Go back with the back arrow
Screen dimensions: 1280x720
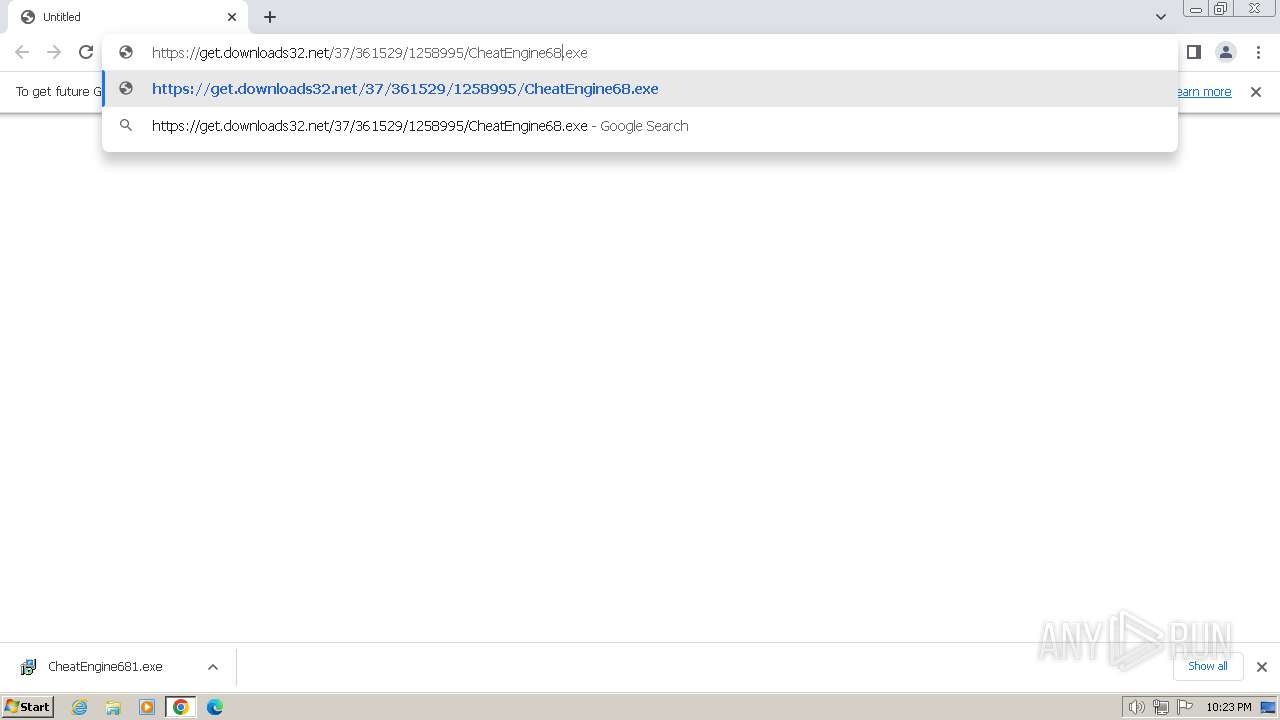tap(22, 52)
